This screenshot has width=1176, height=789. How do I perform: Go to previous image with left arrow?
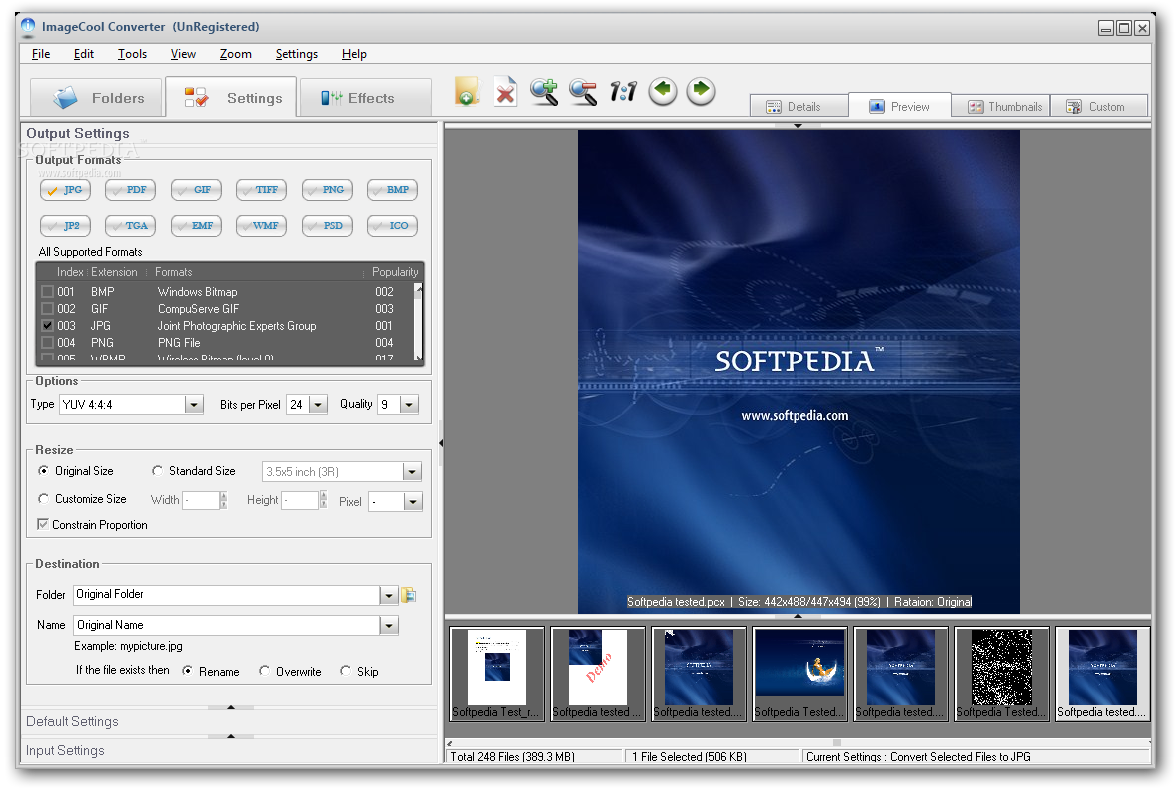[x=662, y=91]
